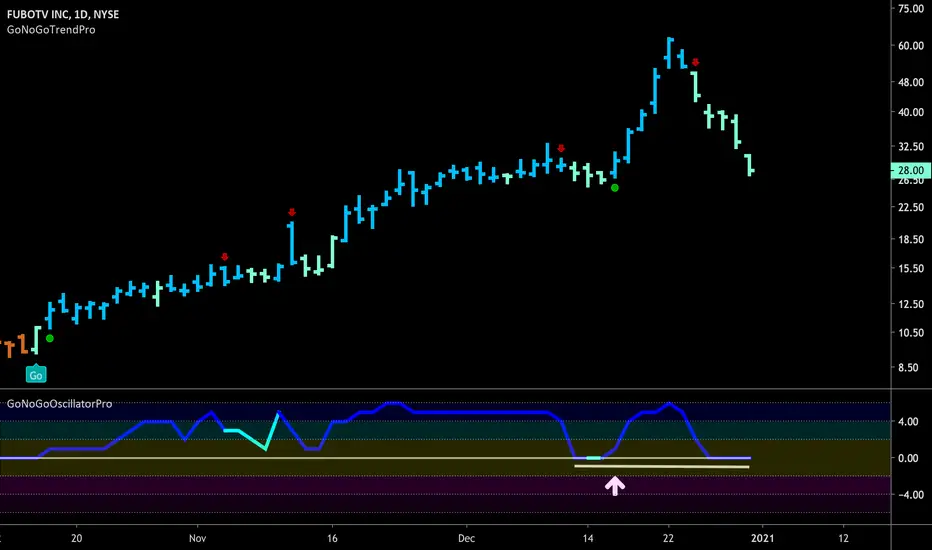Click the 60.00 price axis label

pos(911,45)
